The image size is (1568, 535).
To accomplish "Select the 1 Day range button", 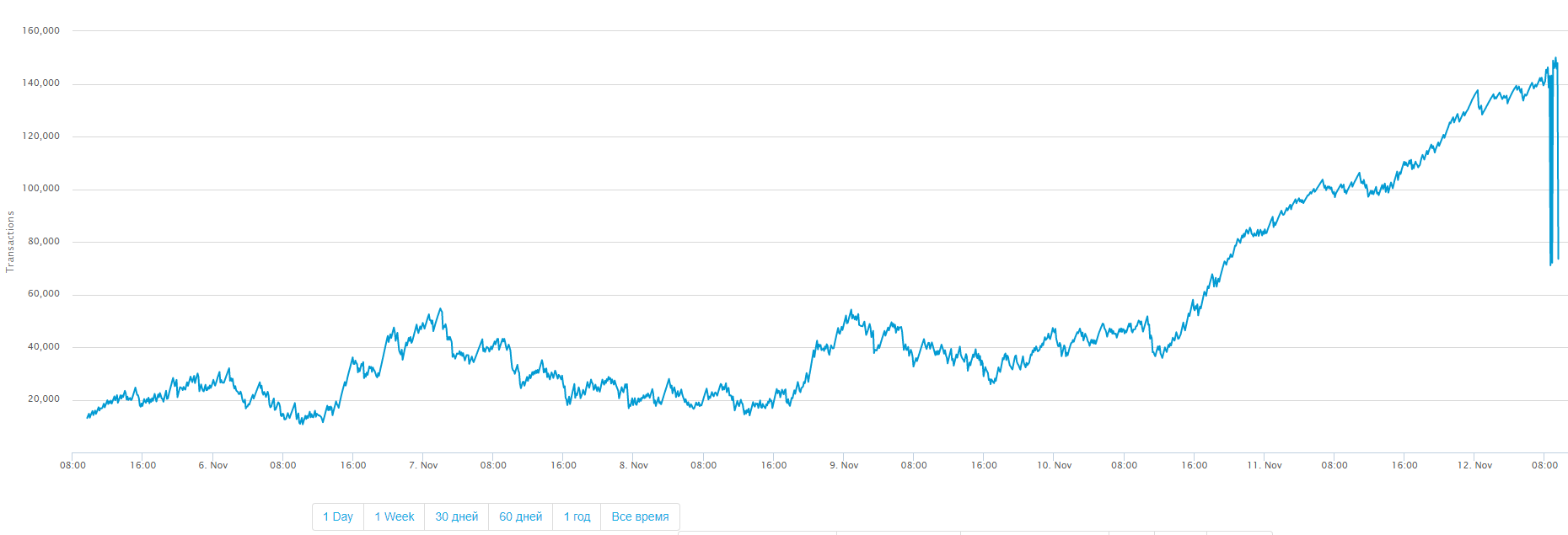I will [x=338, y=516].
